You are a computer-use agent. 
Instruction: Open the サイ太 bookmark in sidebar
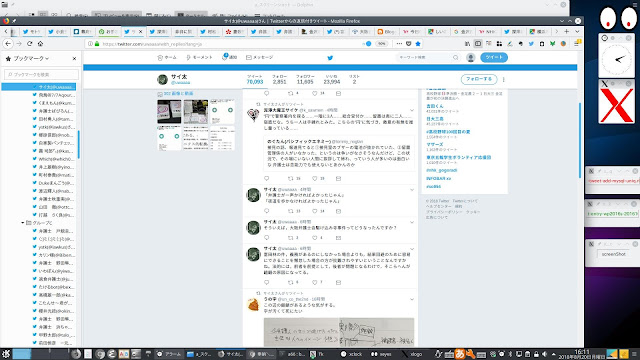click(39, 87)
